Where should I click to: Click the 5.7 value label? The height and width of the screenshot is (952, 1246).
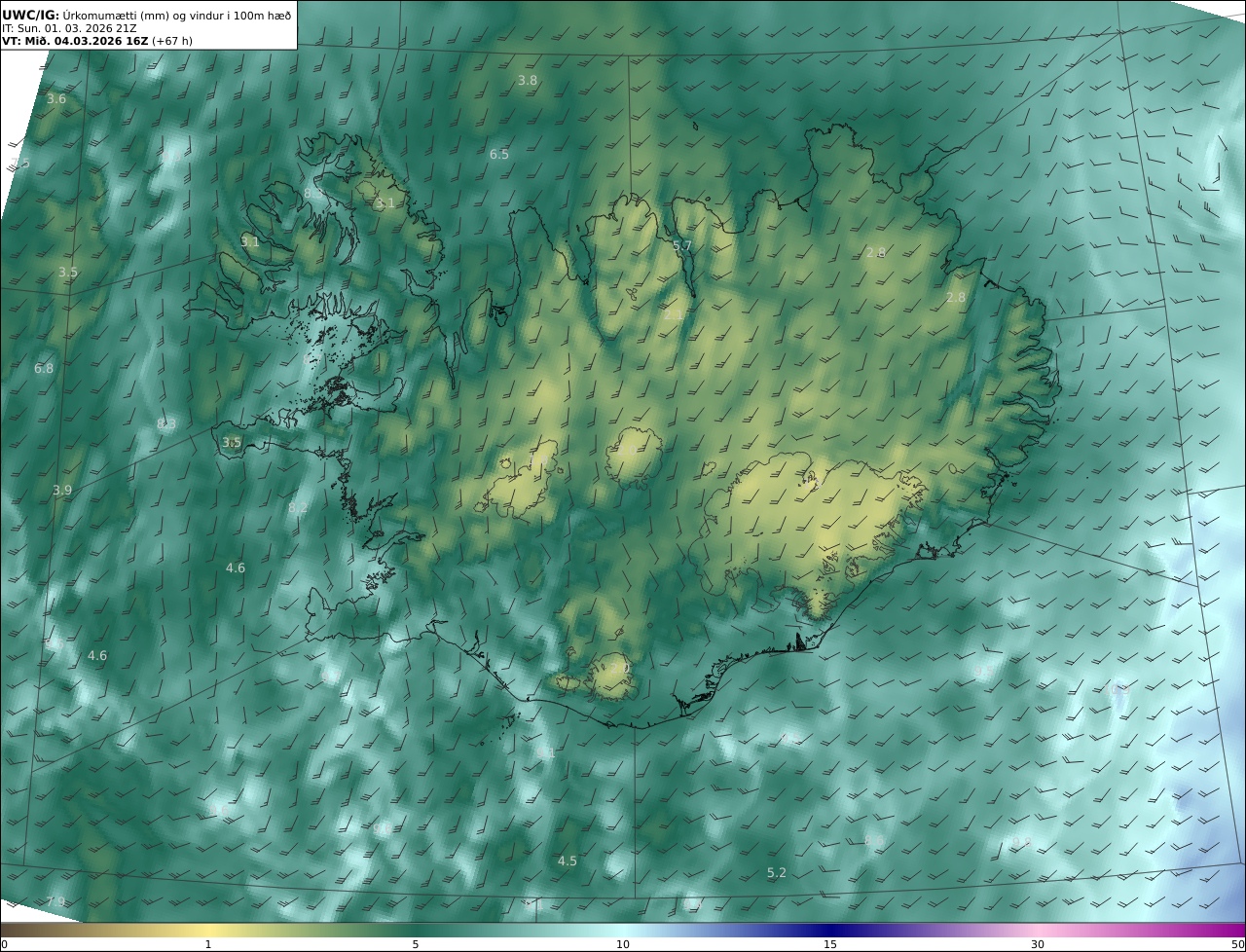(x=681, y=246)
